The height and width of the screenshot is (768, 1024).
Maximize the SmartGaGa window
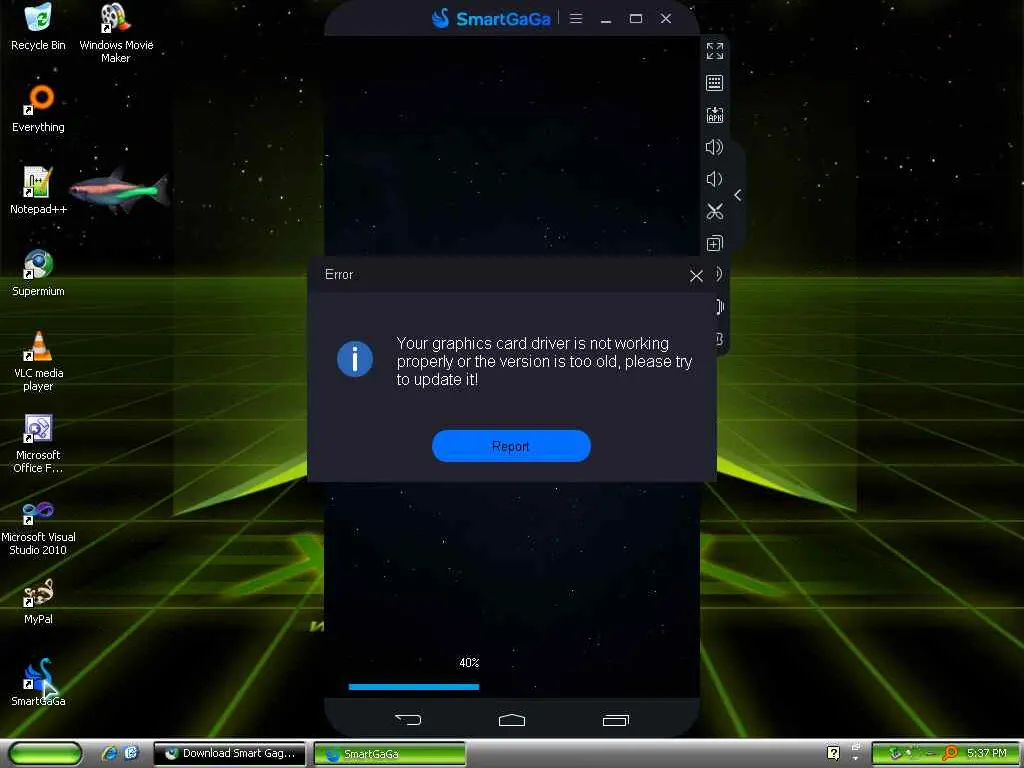[635, 18]
